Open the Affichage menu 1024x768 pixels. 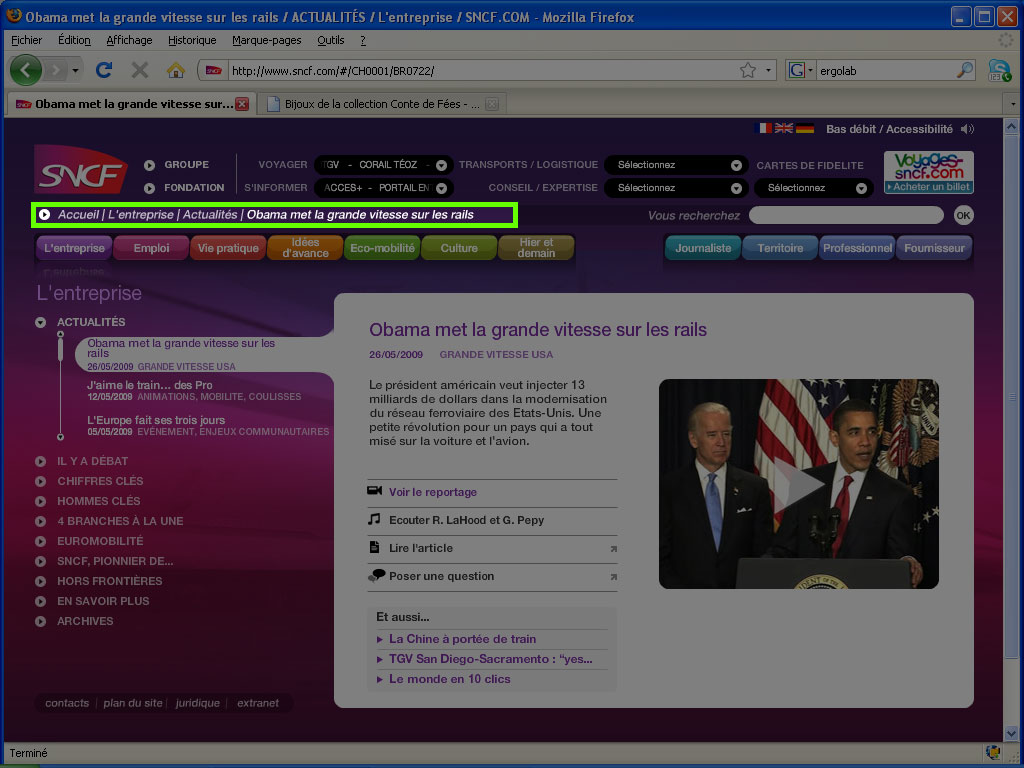[x=129, y=40]
